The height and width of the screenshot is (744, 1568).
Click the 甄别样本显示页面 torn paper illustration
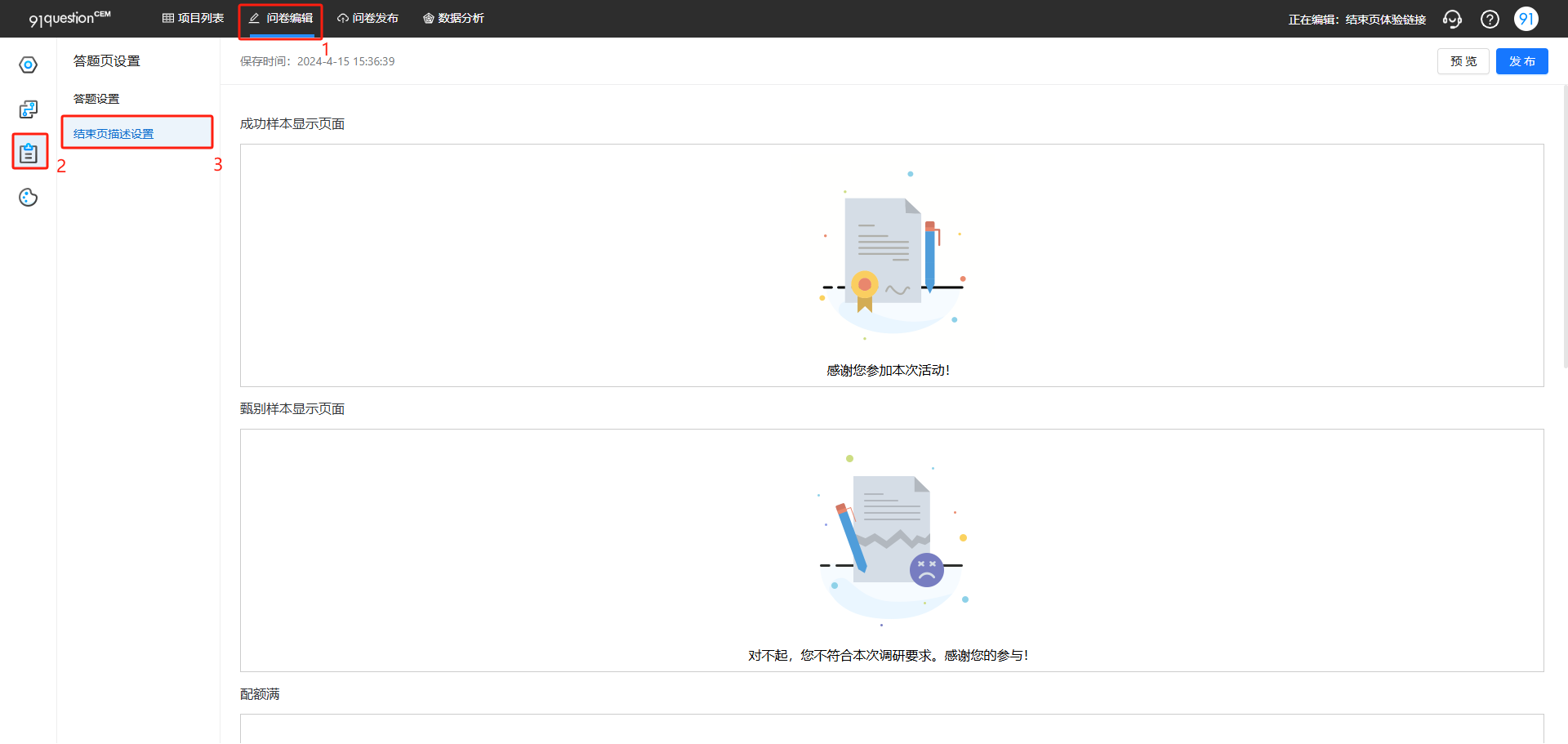pos(893,540)
